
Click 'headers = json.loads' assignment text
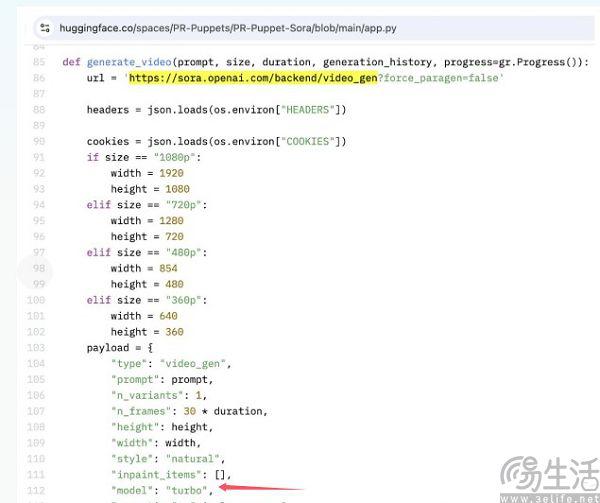tap(147, 110)
